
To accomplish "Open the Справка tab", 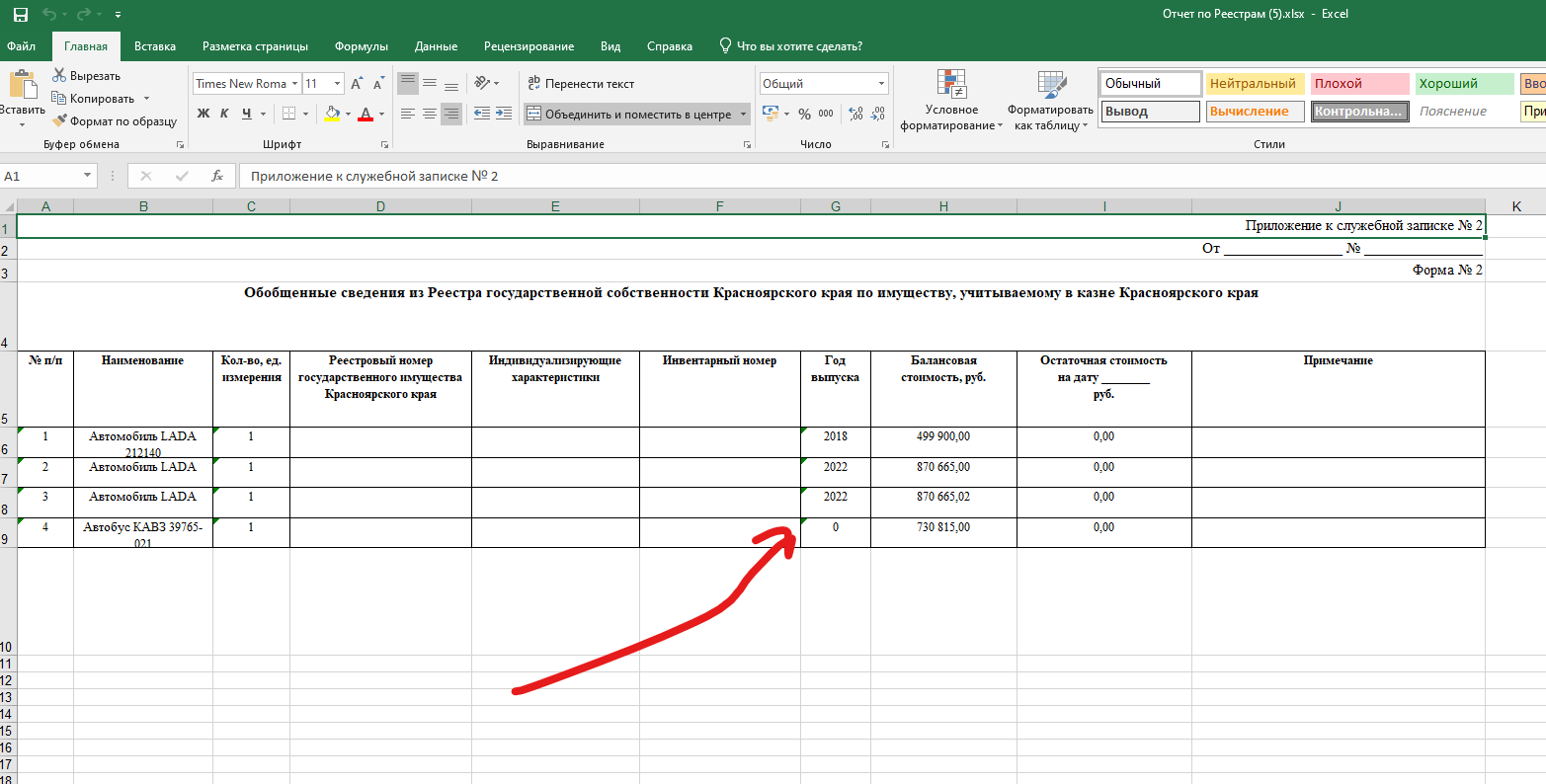I will click(670, 46).
